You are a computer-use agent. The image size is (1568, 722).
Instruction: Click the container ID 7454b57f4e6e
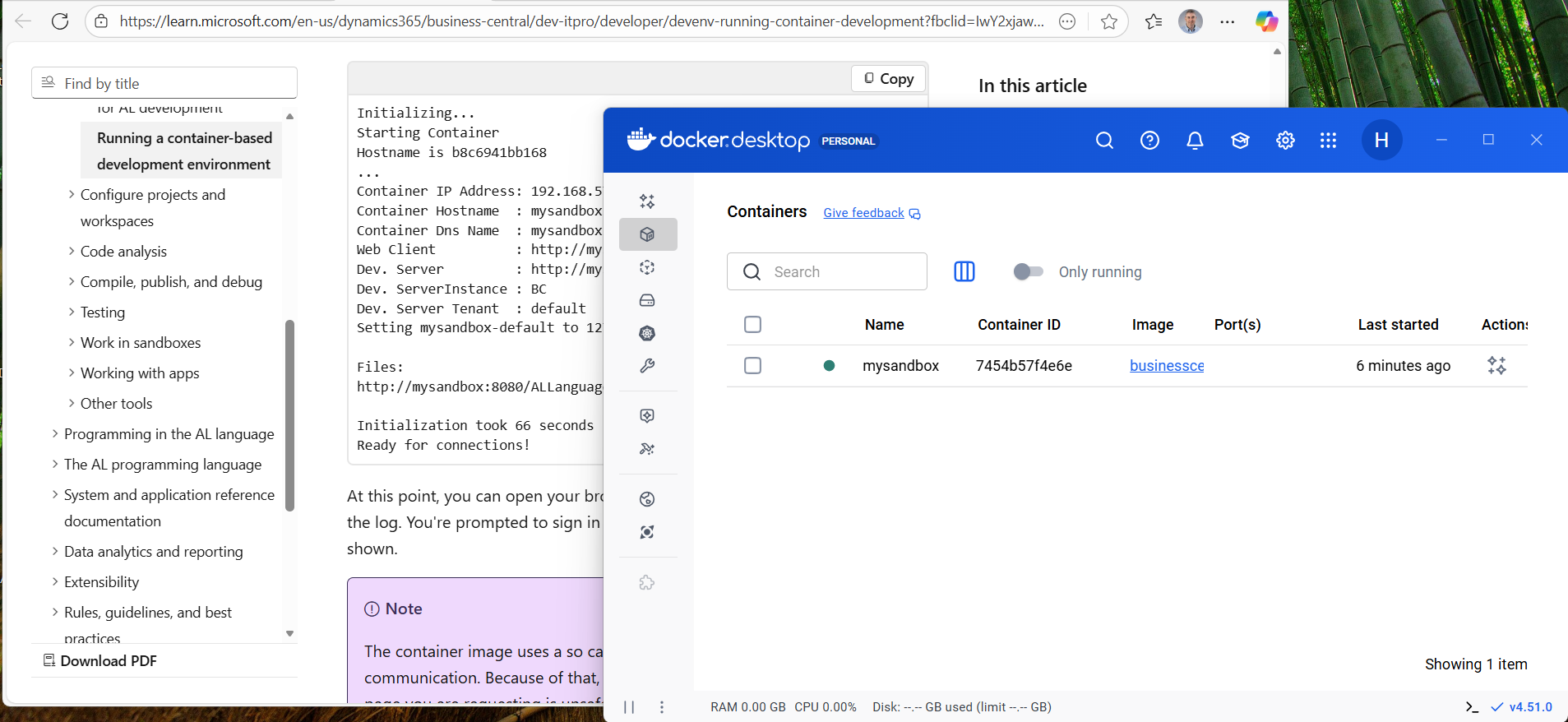(x=1024, y=366)
